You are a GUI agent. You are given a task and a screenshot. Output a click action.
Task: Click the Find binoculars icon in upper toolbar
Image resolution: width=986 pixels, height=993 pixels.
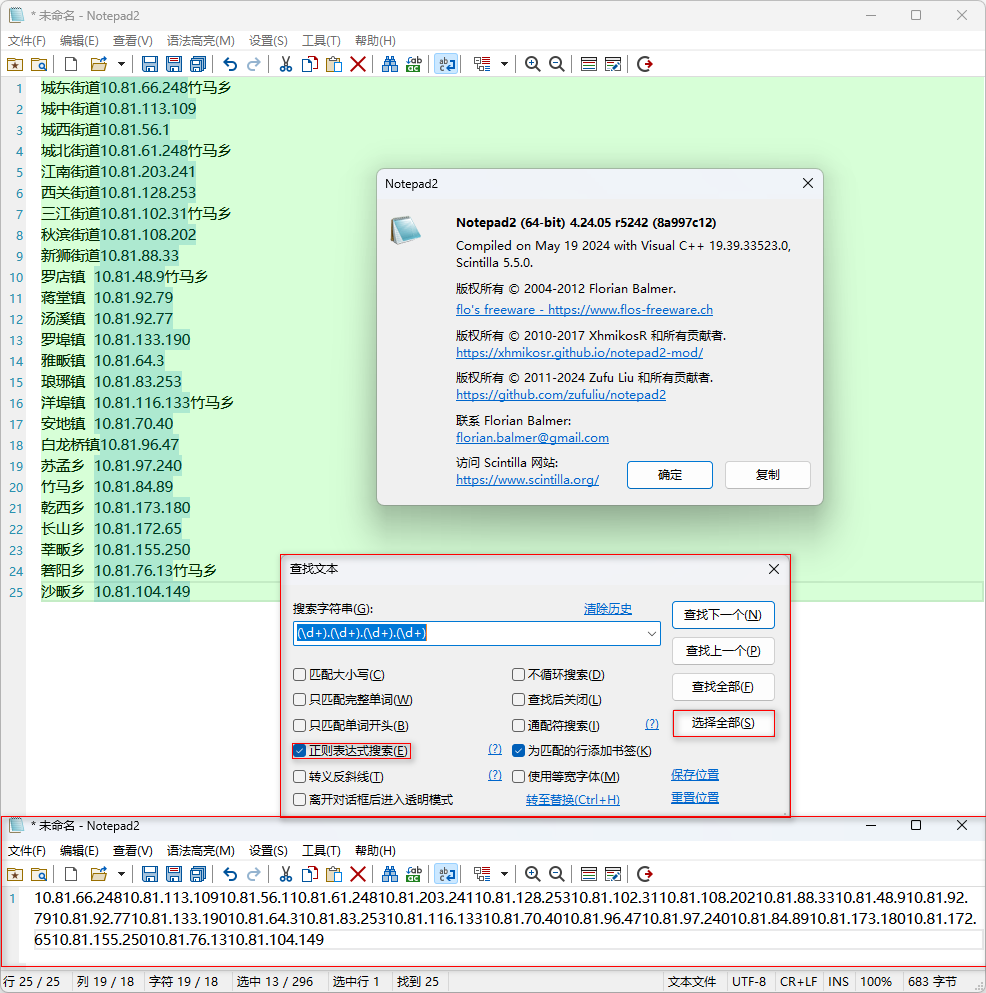click(390, 64)
